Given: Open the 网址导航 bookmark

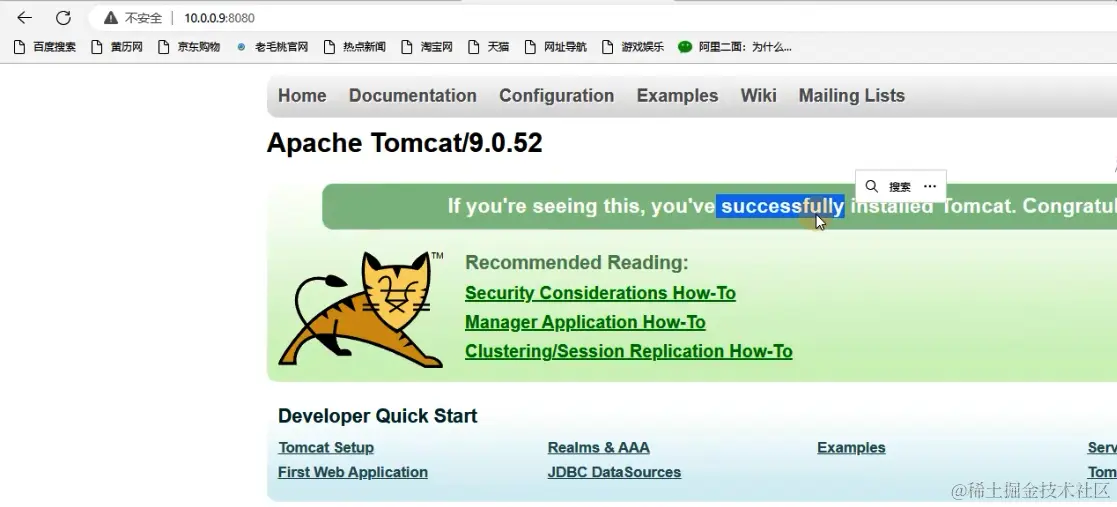Looking at the screenshot, I should coord(556,47).
